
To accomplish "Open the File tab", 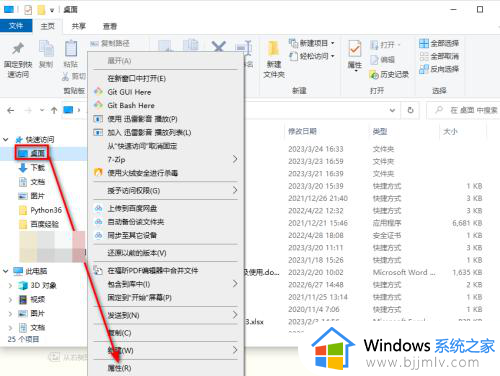I will [16, 26].
